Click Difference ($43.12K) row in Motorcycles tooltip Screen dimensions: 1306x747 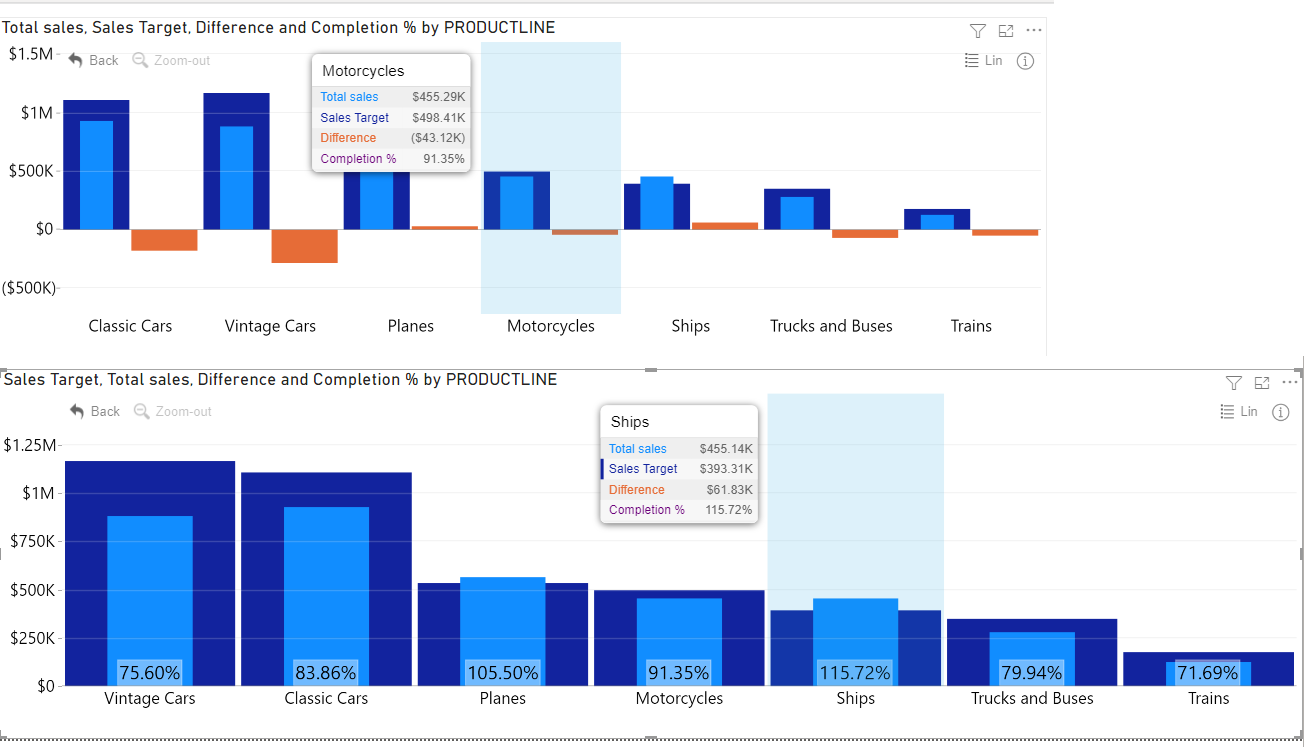pos(392,138)
